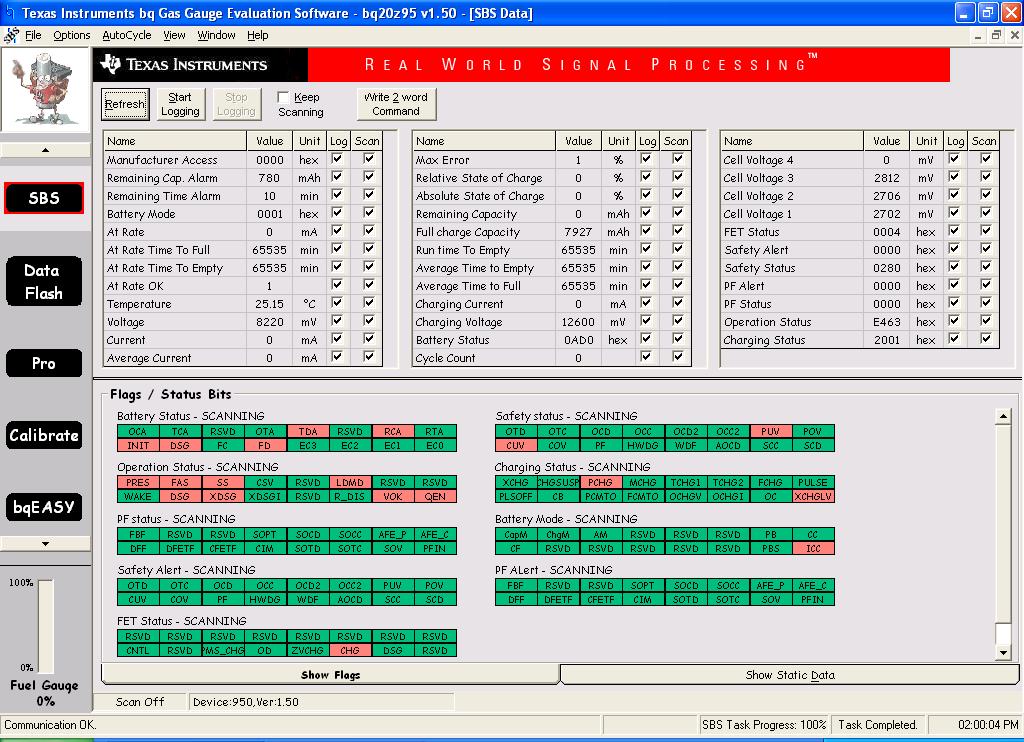Switch to the Show Static Data tab
The height and width of the screenshot is (742, 1024).
click(x=790, y=675)
